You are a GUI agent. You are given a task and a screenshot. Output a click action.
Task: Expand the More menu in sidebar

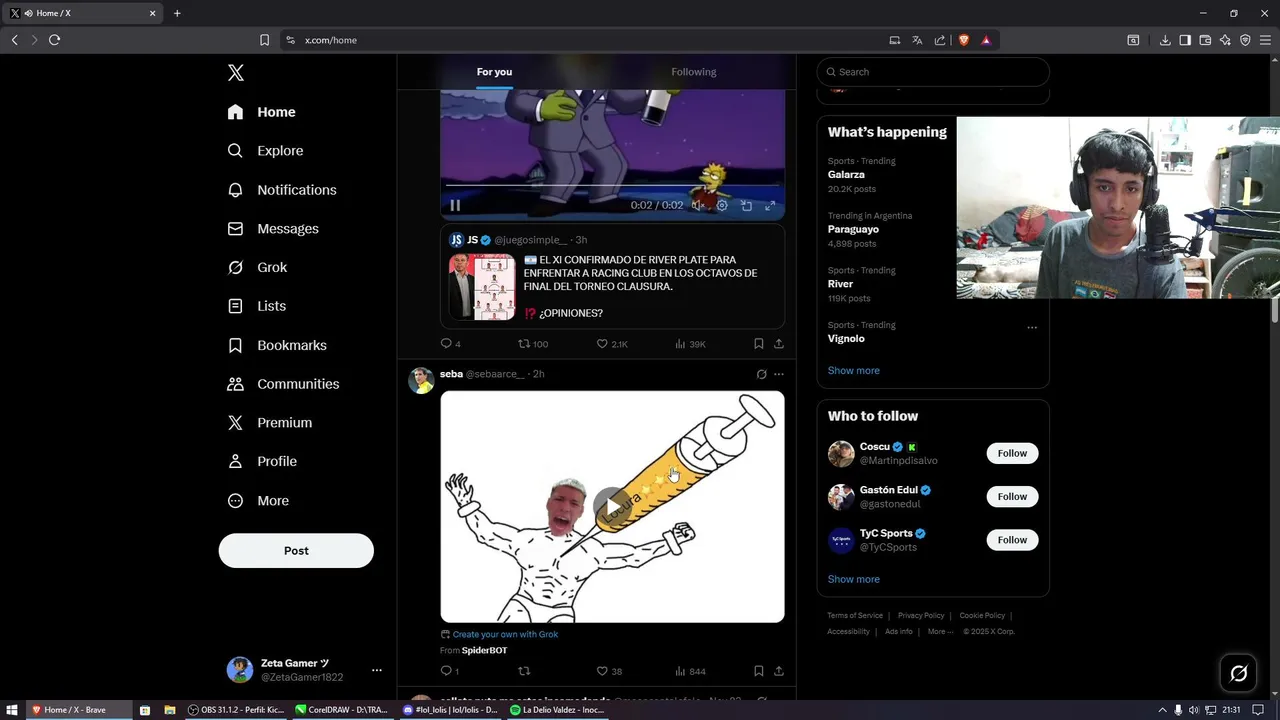pyautogui.click(x=258, y=501)
